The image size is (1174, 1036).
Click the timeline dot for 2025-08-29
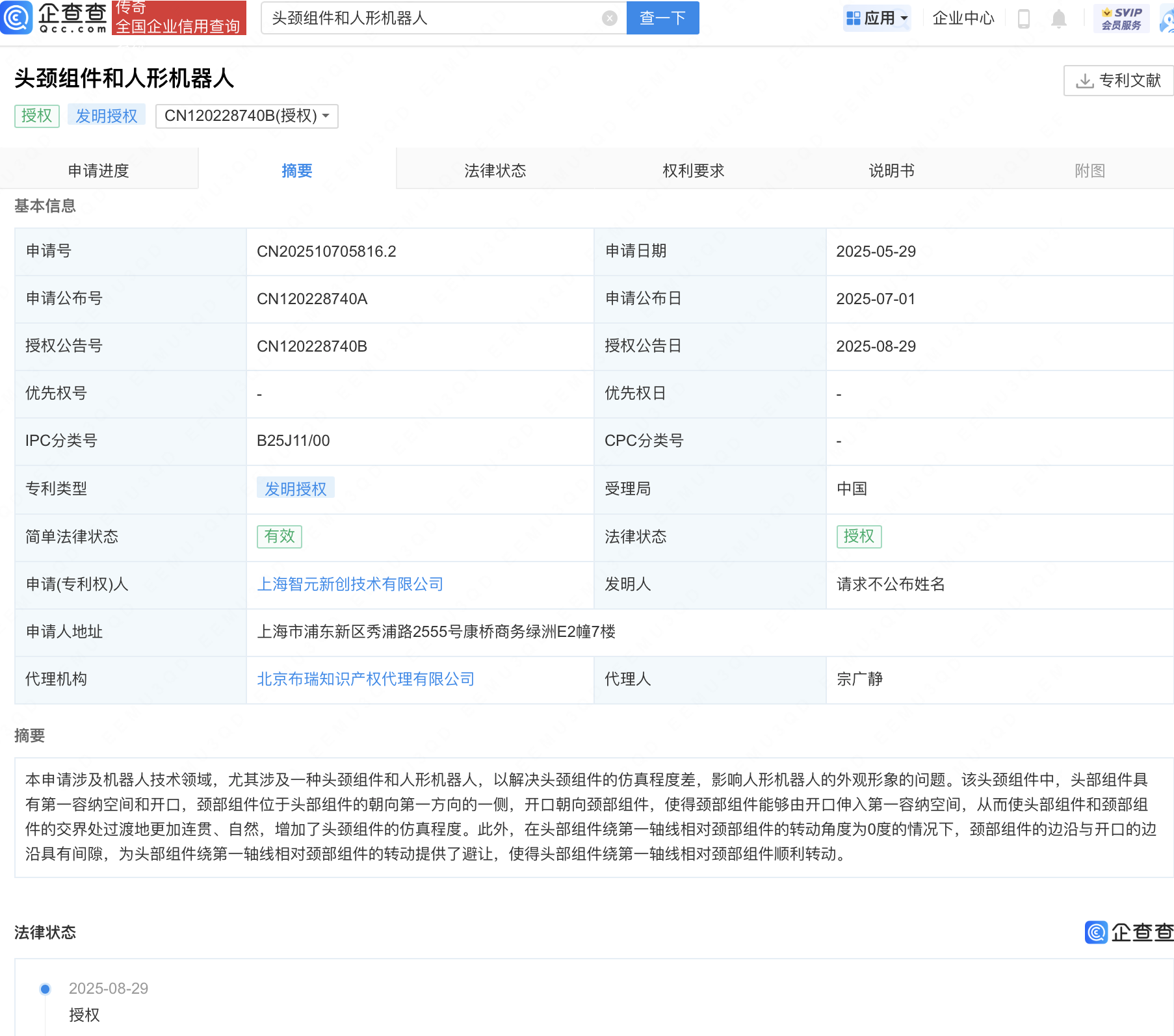click(45, 989)
